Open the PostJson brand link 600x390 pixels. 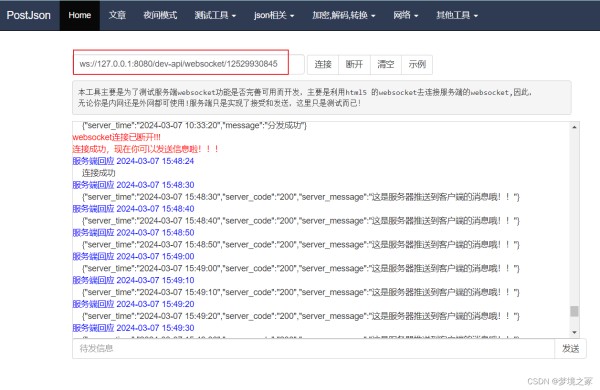pos(29,15)
